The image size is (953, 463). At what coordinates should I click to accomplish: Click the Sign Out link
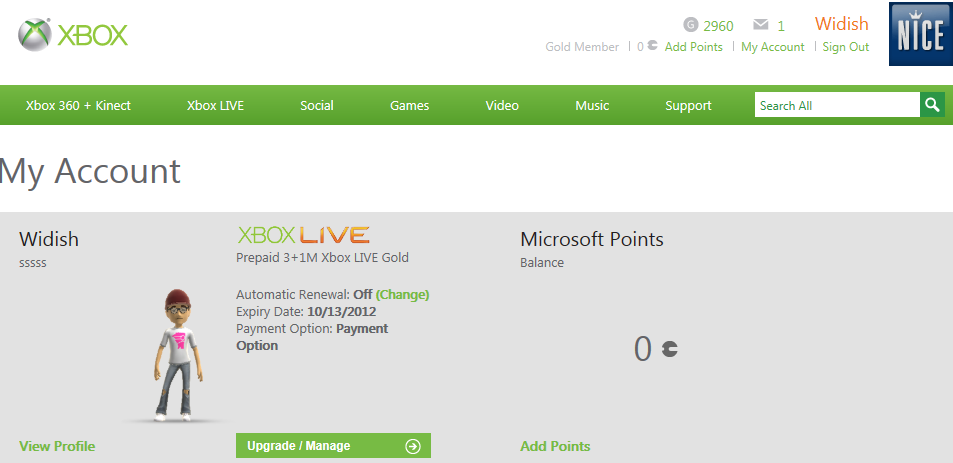pyautogui.click(x=845, y=47)
